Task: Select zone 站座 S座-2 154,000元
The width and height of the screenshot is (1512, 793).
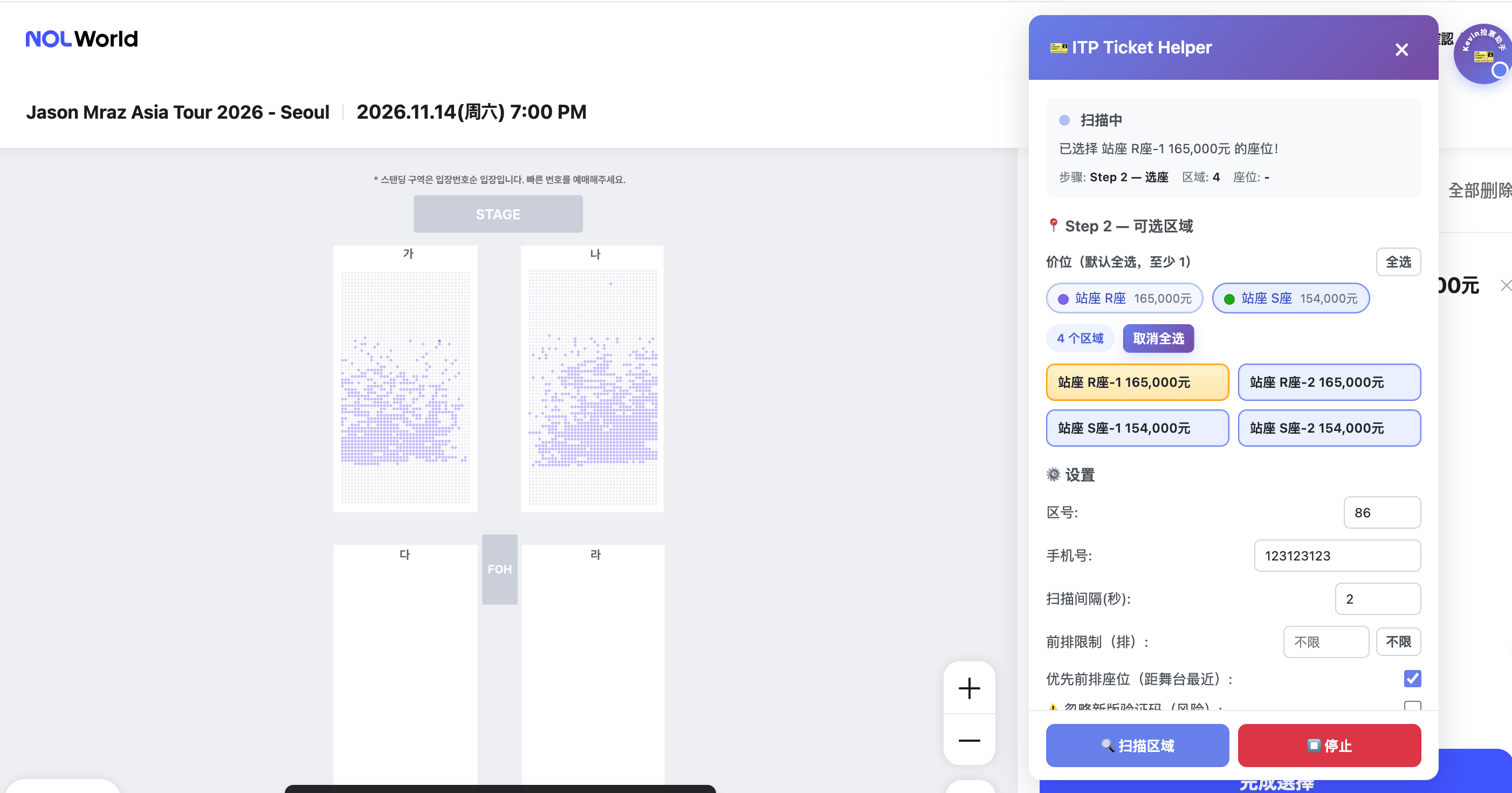Action: [x=1329, y=428]
